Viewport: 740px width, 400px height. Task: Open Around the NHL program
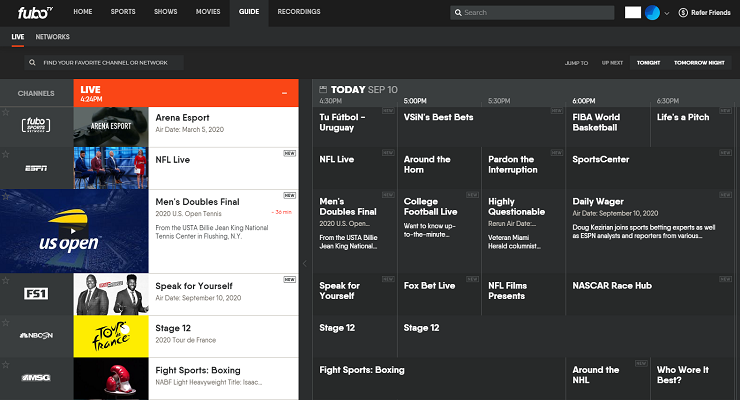(608, 378)
